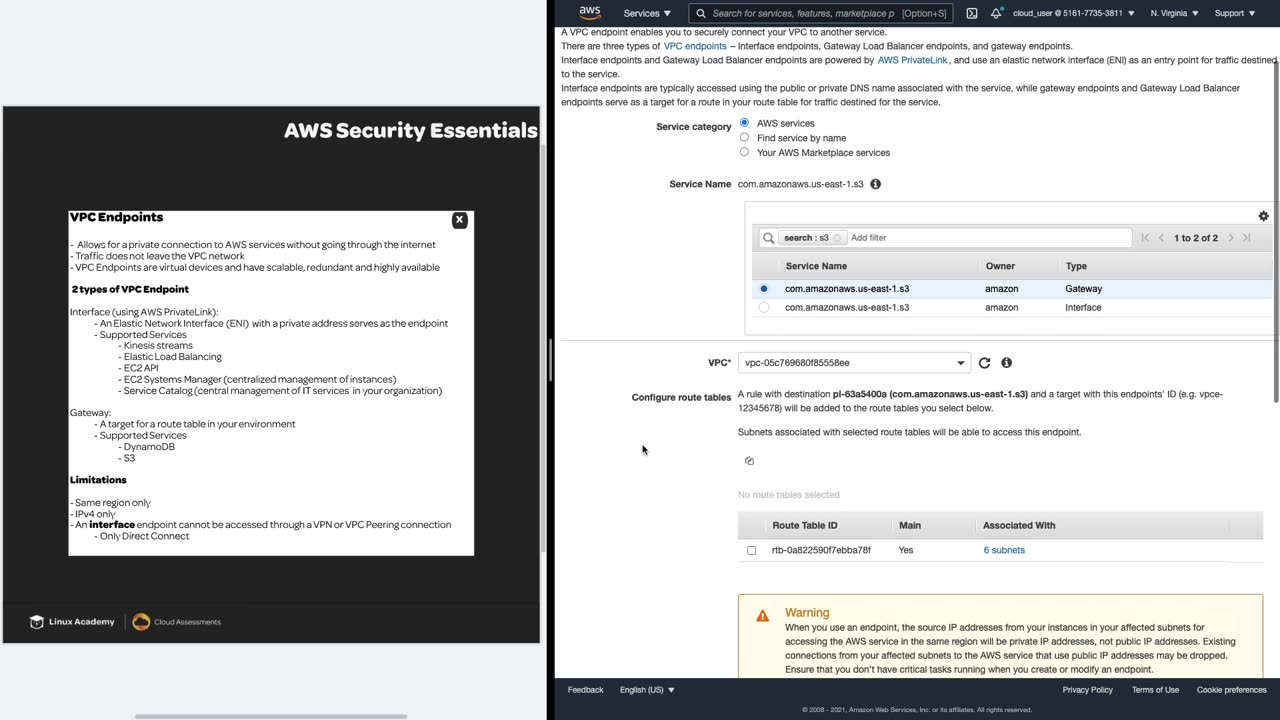Open the Support menu
The width and height of the screenshot is (1280, 720).
click(x=1234, y=14)
